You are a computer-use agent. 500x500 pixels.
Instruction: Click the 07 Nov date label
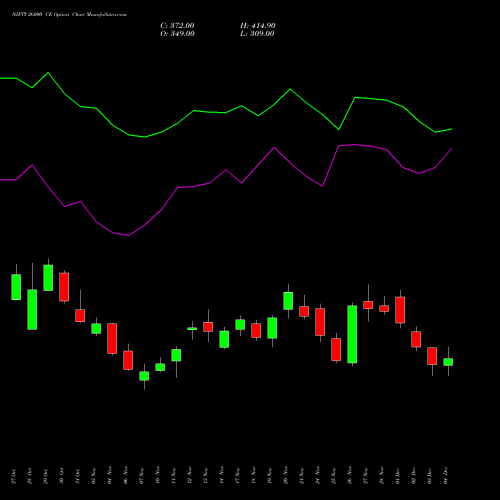[142, 476]
